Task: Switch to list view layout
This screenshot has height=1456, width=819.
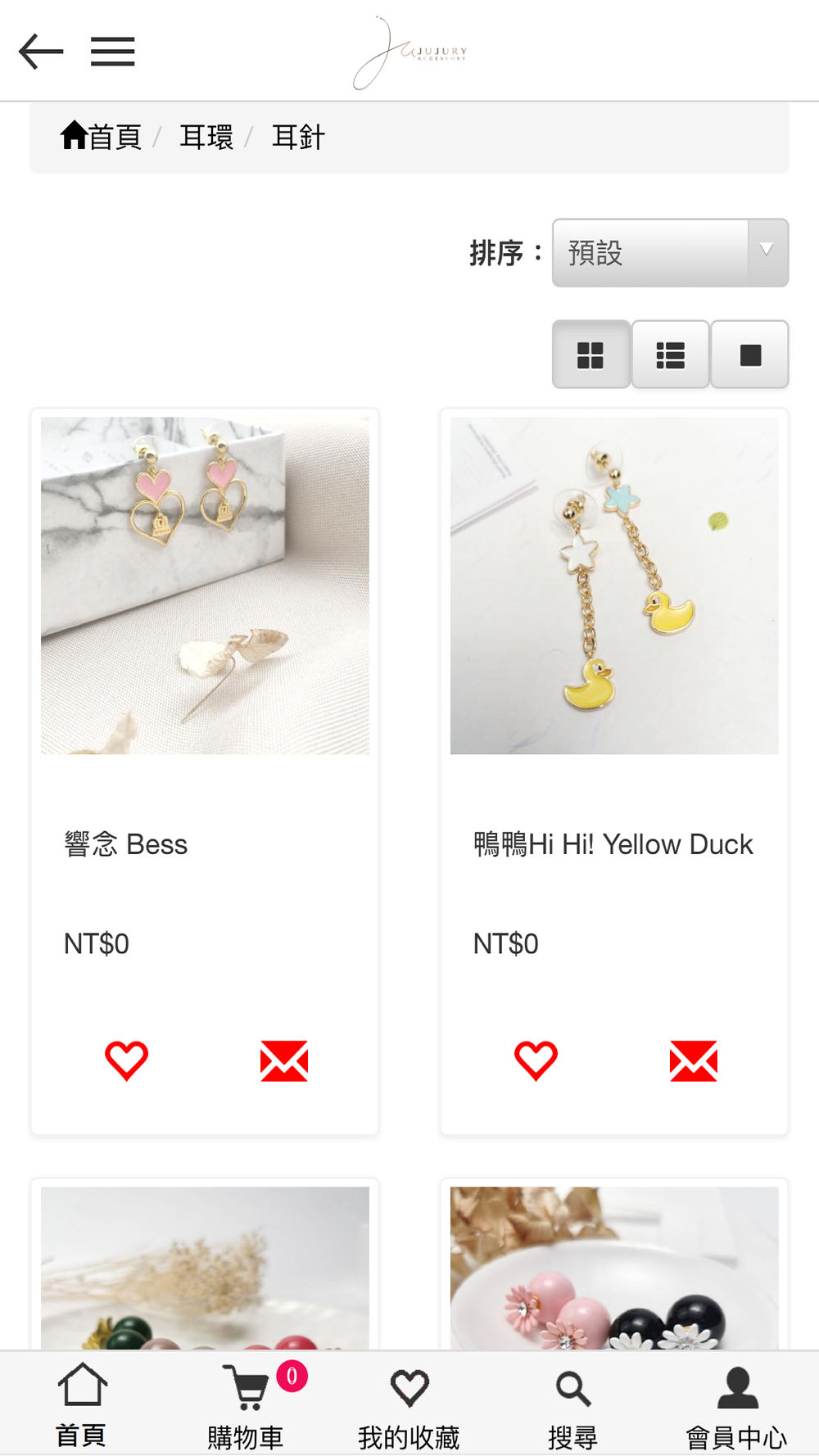Action: click(x=670, y=355)
